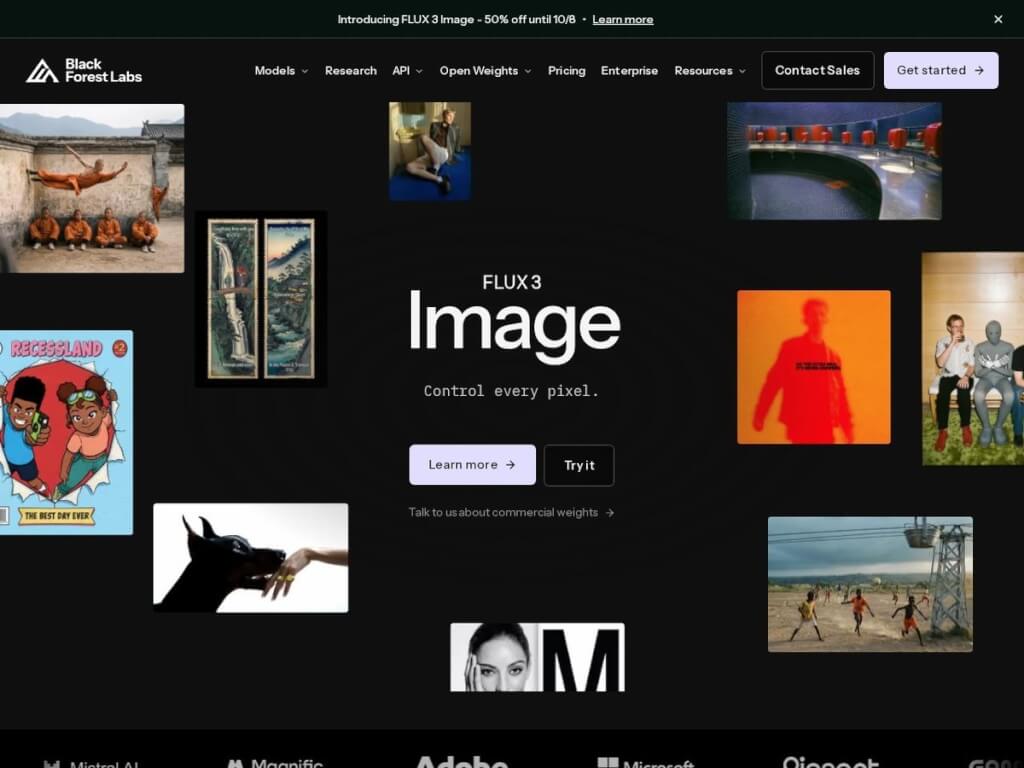Image resolution: width=1024 pixels, height=768 pixels.
Task: Click the Microsoft logo in partner strip
Action: [646, 763]
